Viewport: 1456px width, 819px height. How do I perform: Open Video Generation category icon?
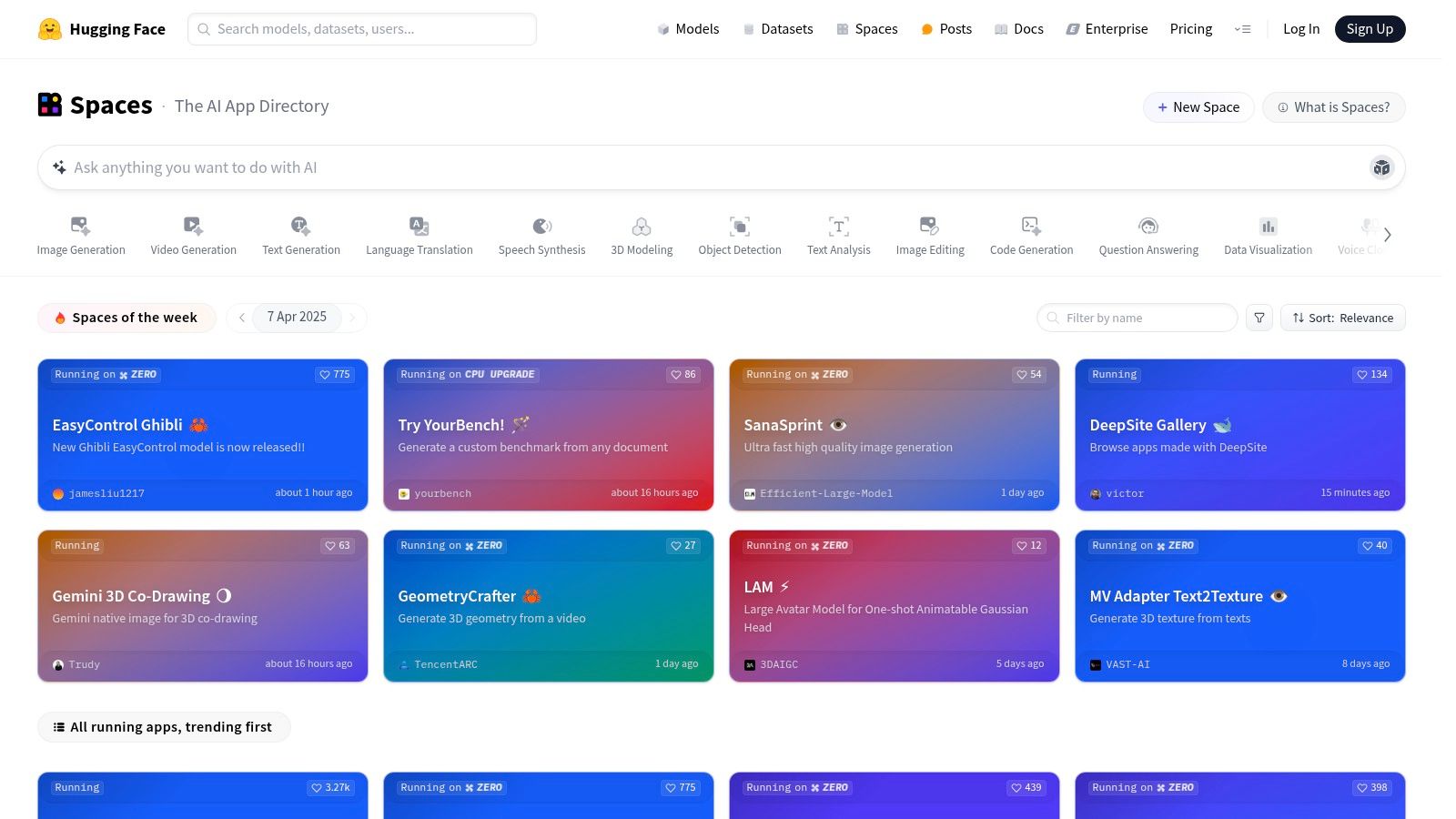coord(193,226)
